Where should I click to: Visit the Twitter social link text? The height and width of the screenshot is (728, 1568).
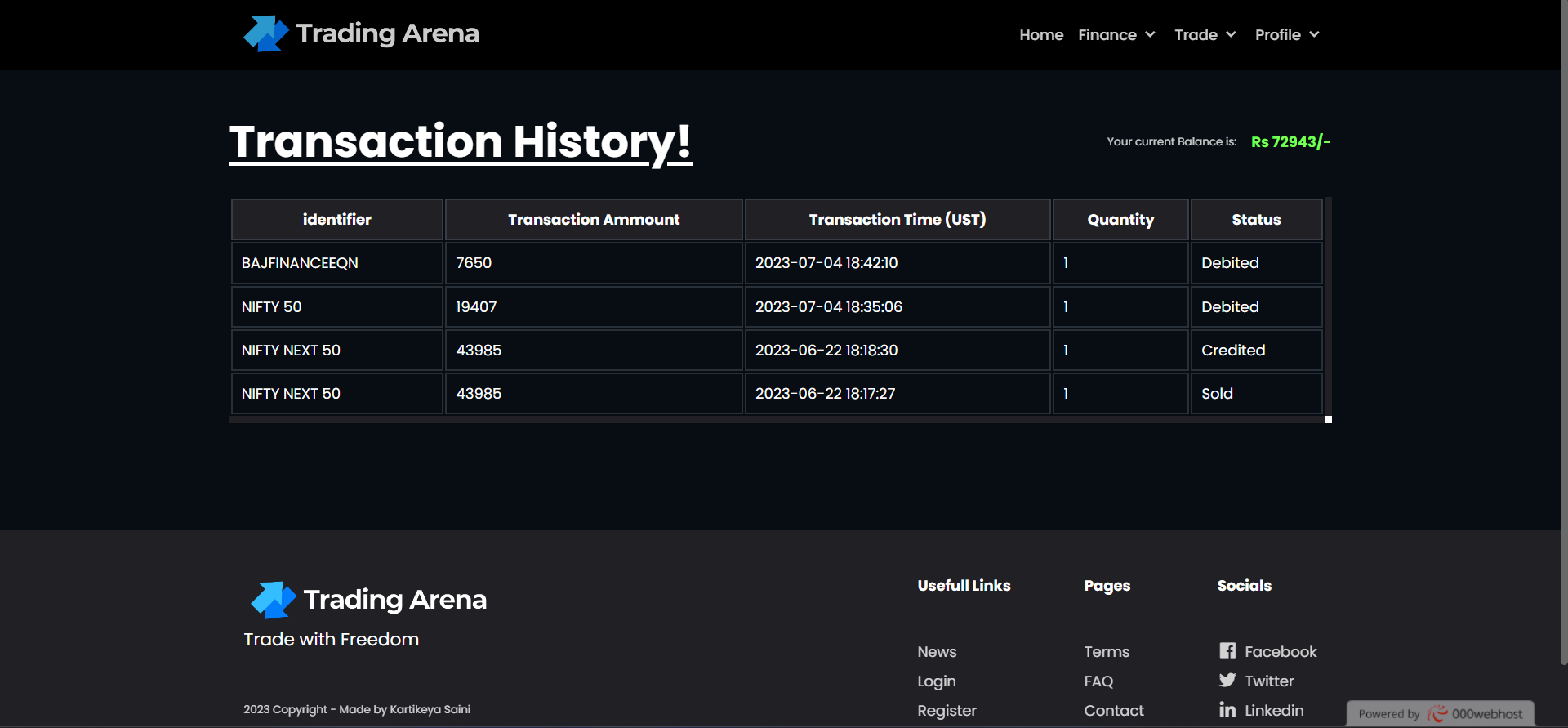click(1269, 681)
